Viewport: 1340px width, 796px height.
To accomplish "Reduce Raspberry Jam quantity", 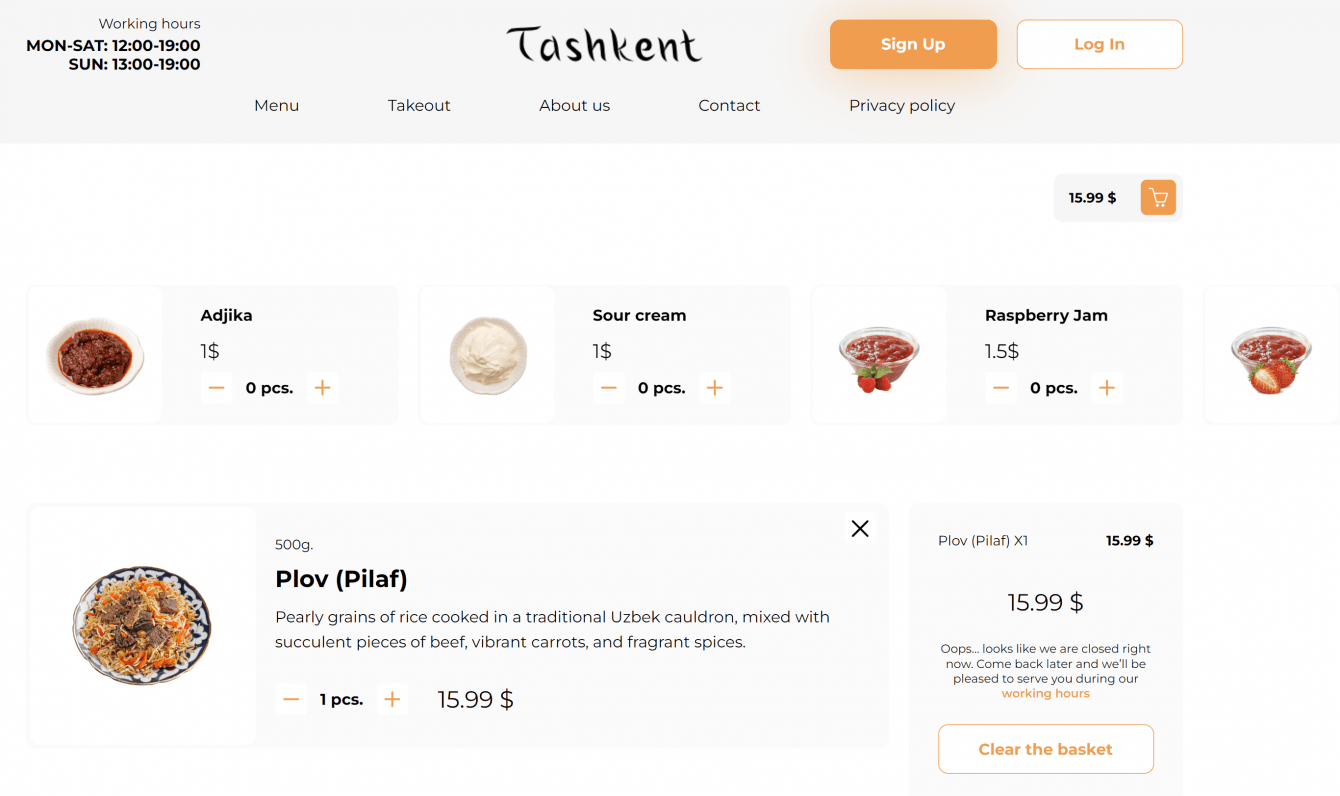I will point(1000,388).
